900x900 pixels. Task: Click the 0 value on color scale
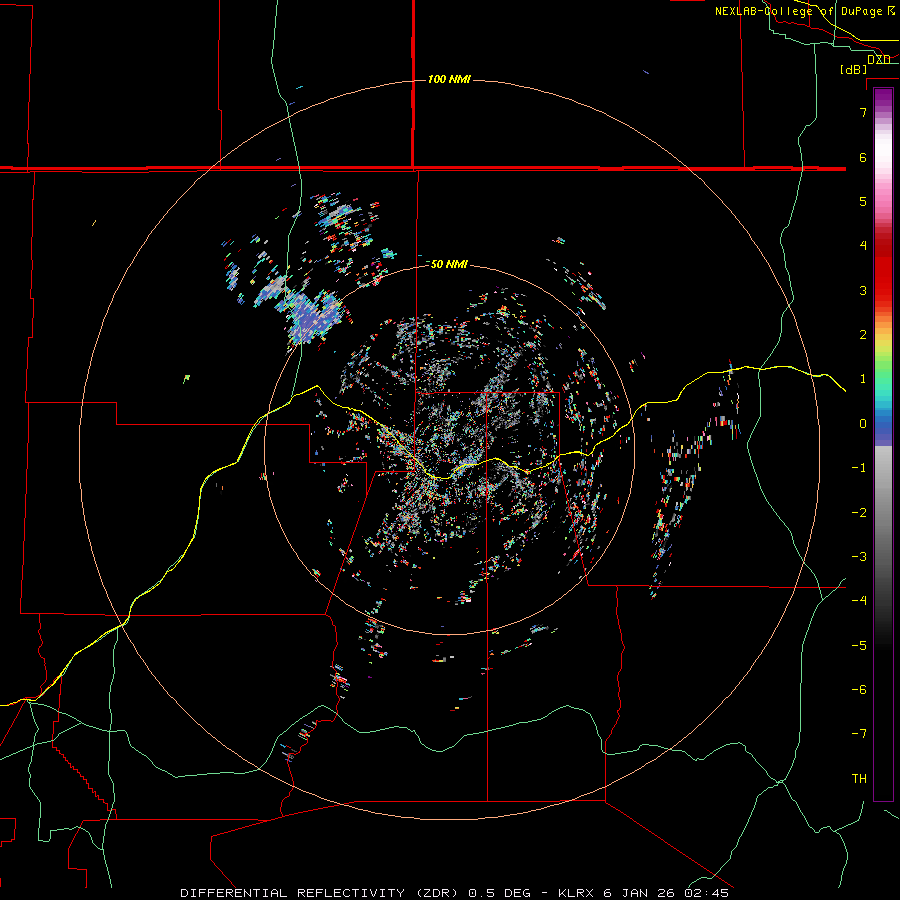tap(863, 424)
